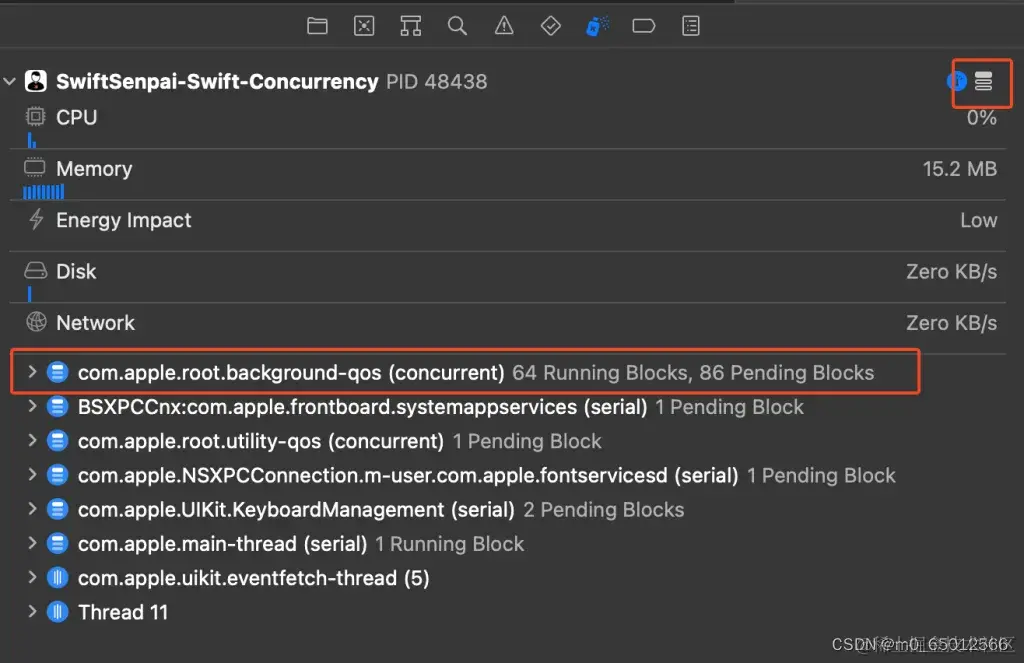Image resolution: width=1024 pixels, height=663 pixels.
Task: Open the Report navigator icon
Action: [691, 26]
